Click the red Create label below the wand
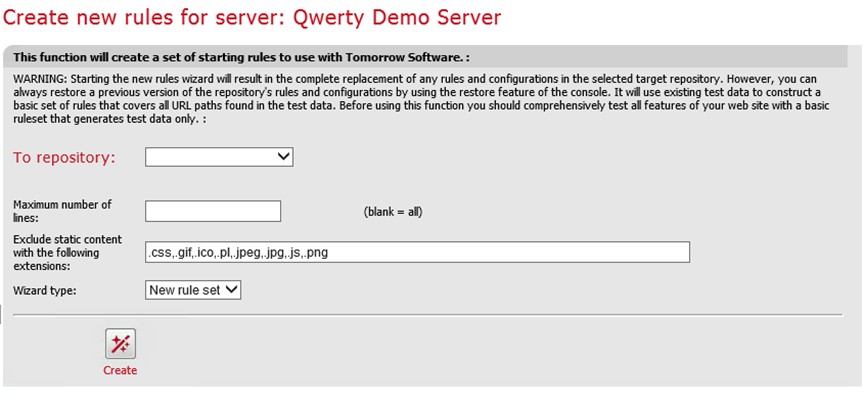 [x=120, y=371]
